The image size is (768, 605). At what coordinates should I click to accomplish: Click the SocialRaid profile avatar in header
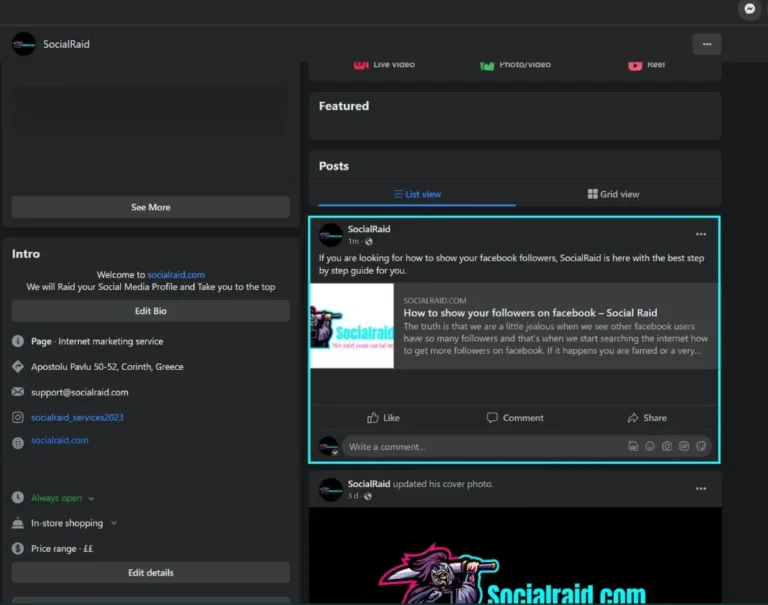[24, 44]
